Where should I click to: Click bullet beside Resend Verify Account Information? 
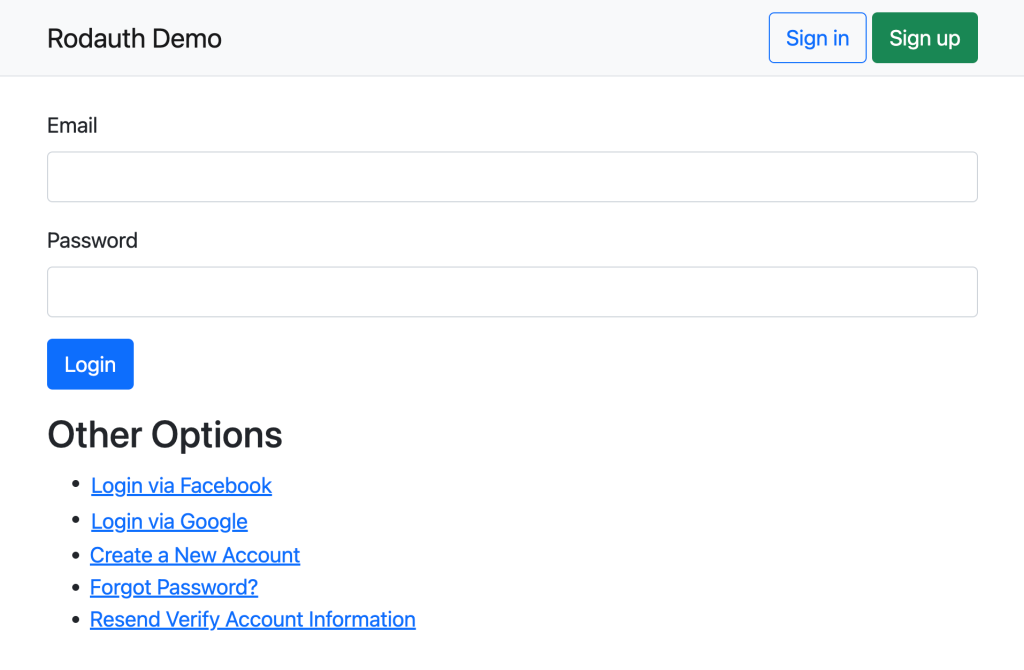click(75, 620)
